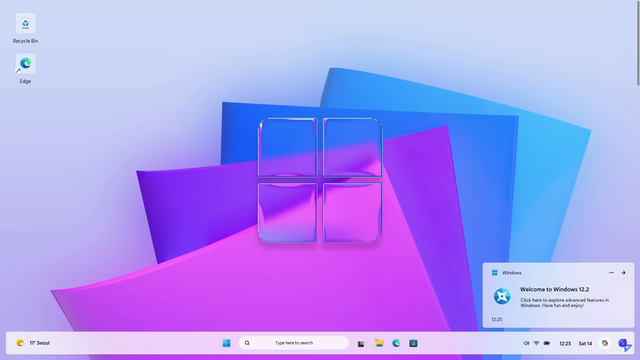Select the Edge desktop shortcut
Screen dimensions: 640x360
[25, 69]
